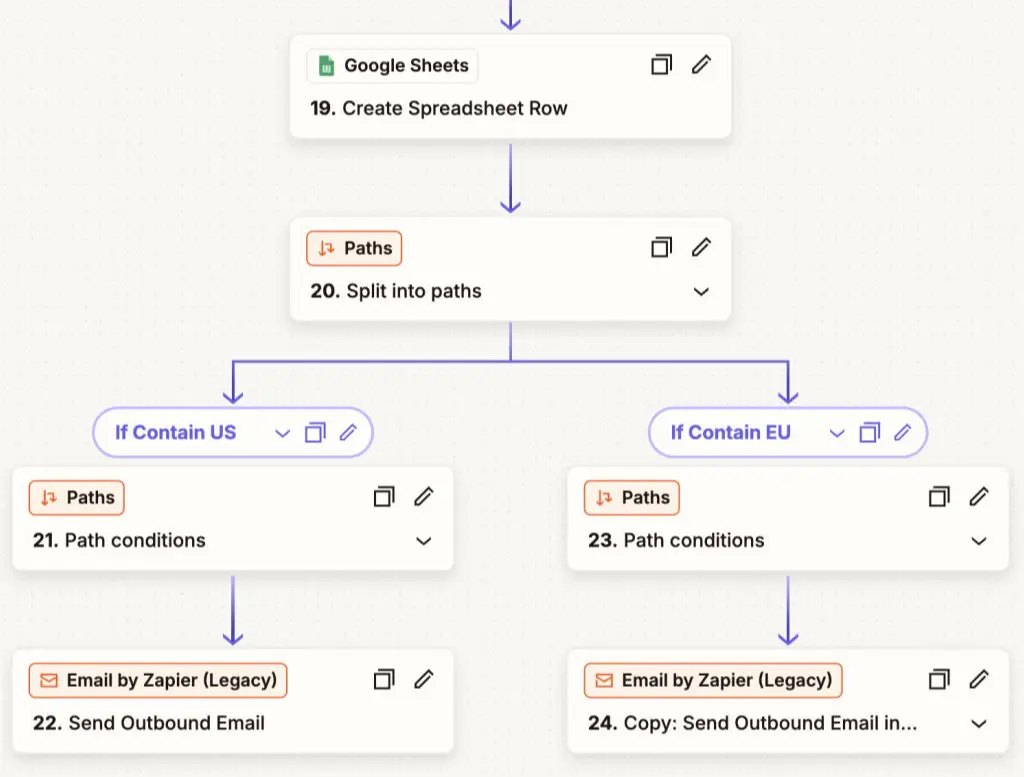This screenshot has height=777, width=1024.
Task: Click the edit pencil on Create Spreadsheet Row step
Action: click(702, 65)
